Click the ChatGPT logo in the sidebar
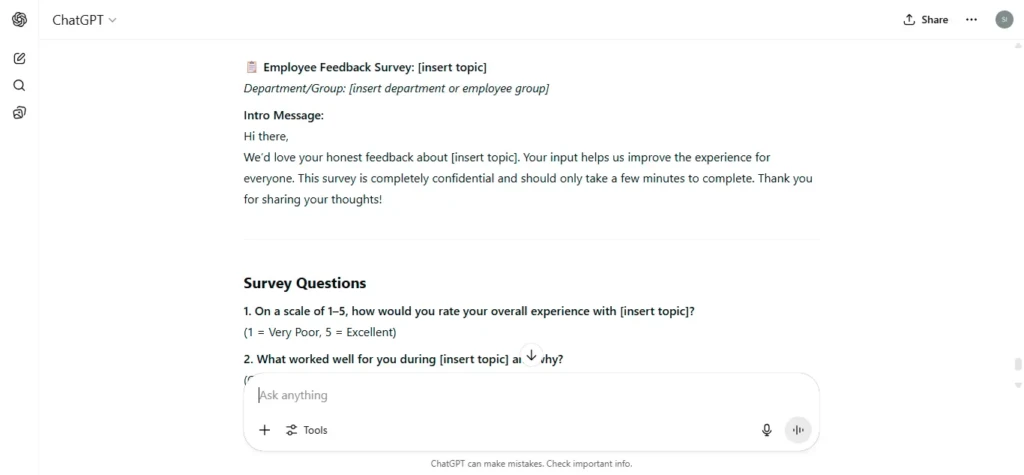 20,20
